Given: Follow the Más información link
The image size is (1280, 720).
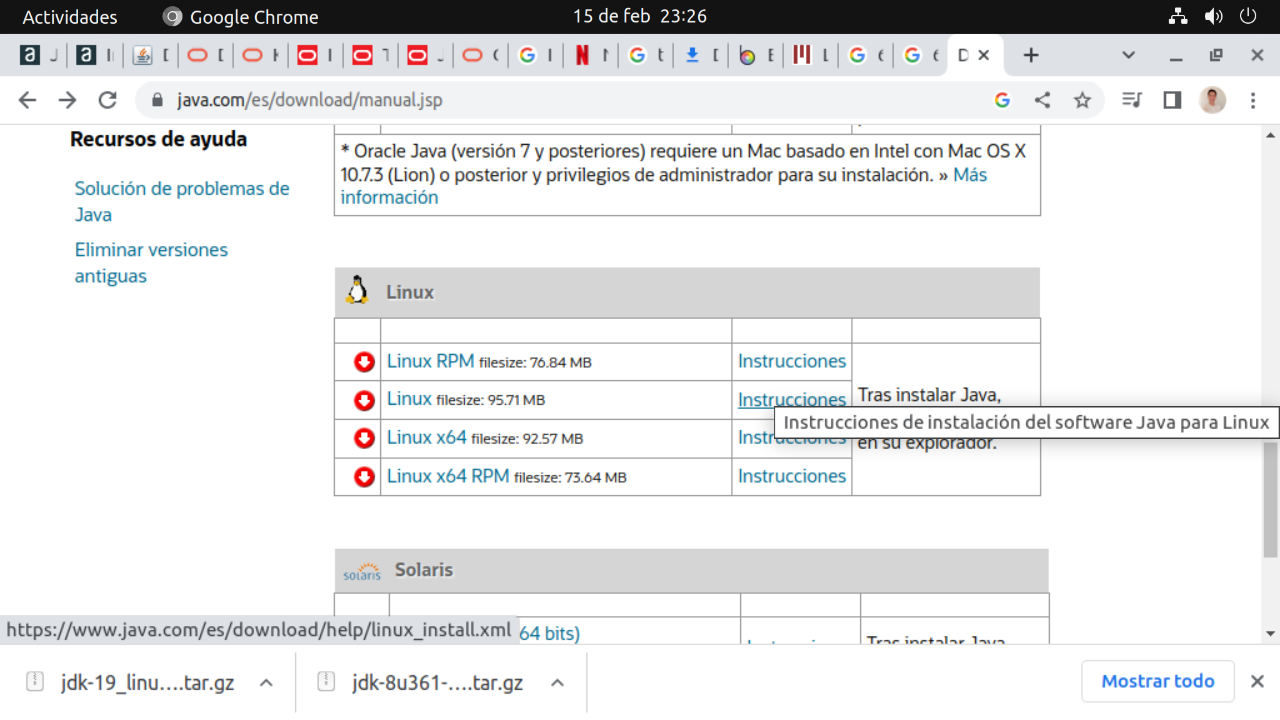Looking at the screenshot, I should pyautogui.click(x=663, y=186).
